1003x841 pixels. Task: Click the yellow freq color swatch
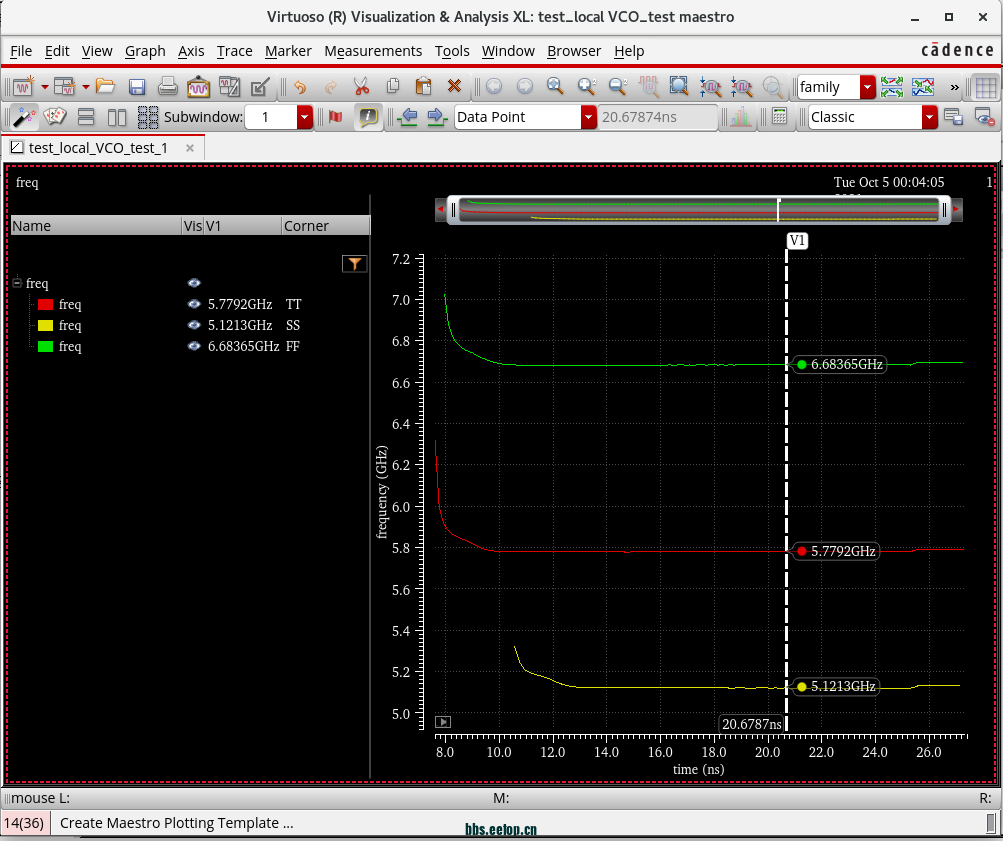click(x=45, y=326)
